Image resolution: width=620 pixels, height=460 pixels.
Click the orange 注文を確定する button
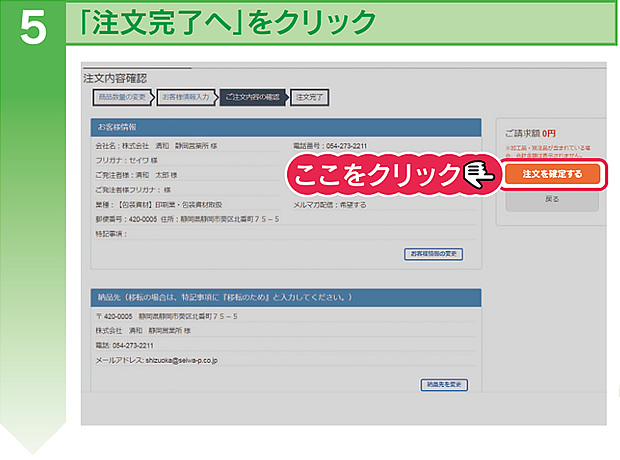552,174
